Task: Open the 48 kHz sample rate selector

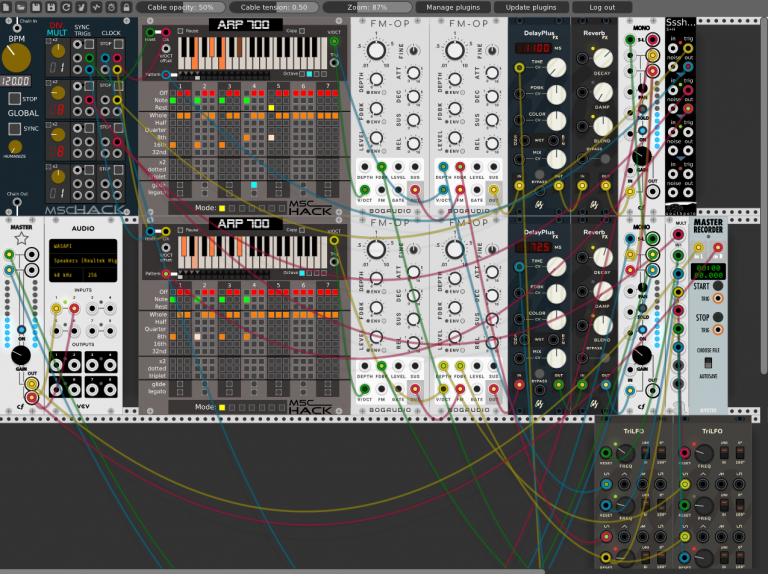Action: (x=65, y=275)
